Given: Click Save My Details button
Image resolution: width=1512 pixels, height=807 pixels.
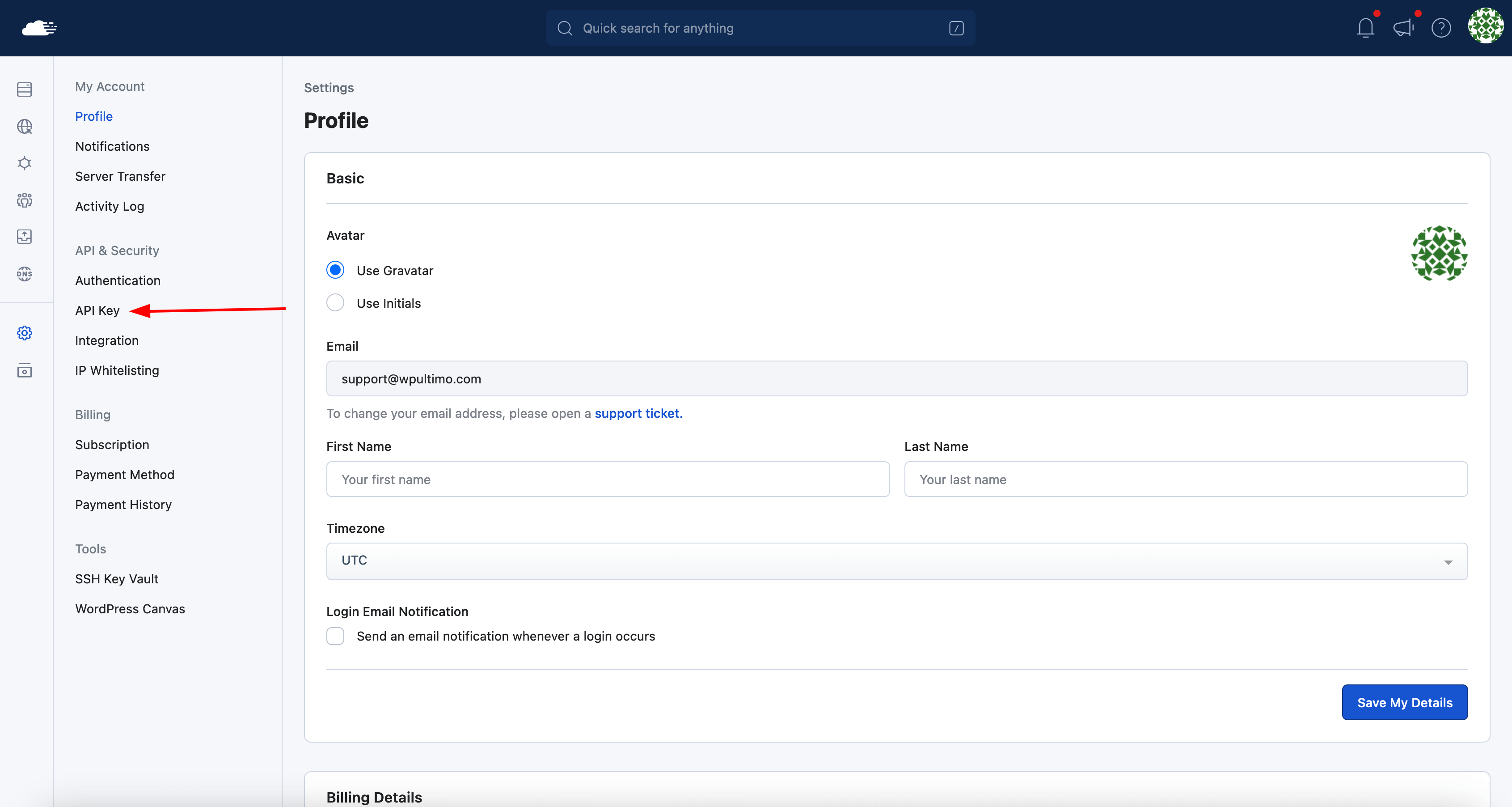Looking at the screenshot, I should (1405, 702).
